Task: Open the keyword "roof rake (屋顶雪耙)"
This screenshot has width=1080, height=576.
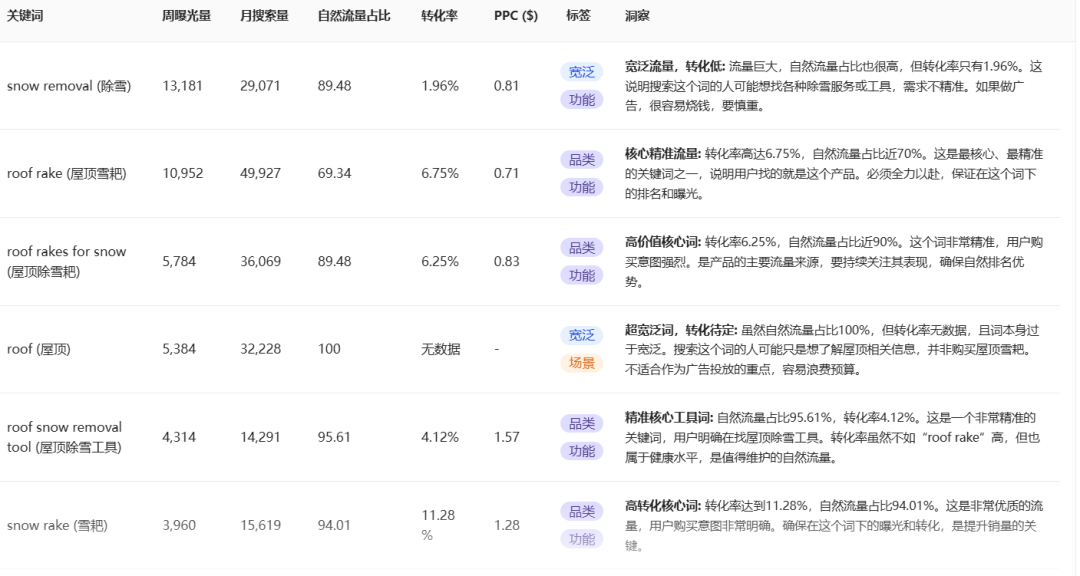Action: (64, 171)
